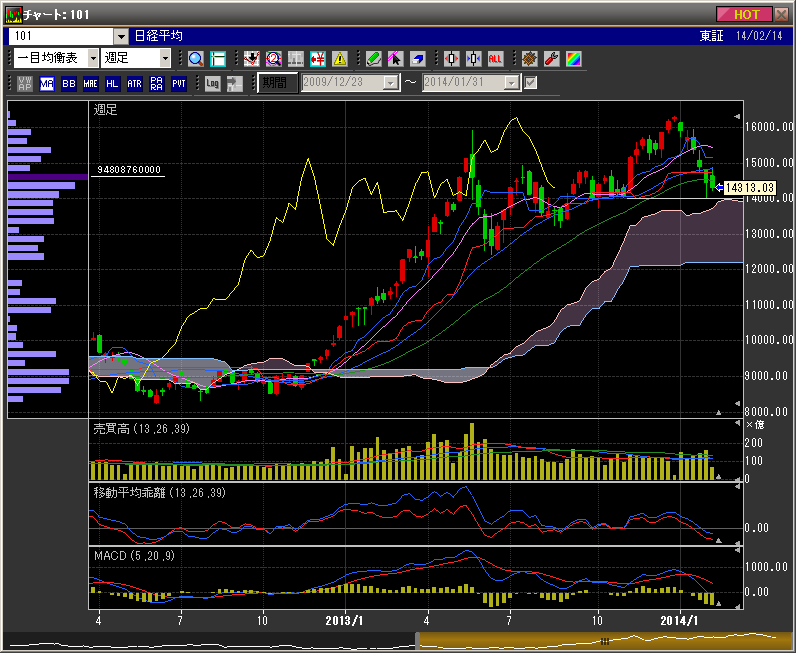
Task: Click the PVT indicator icon
Action: click(x=179, y=83)
